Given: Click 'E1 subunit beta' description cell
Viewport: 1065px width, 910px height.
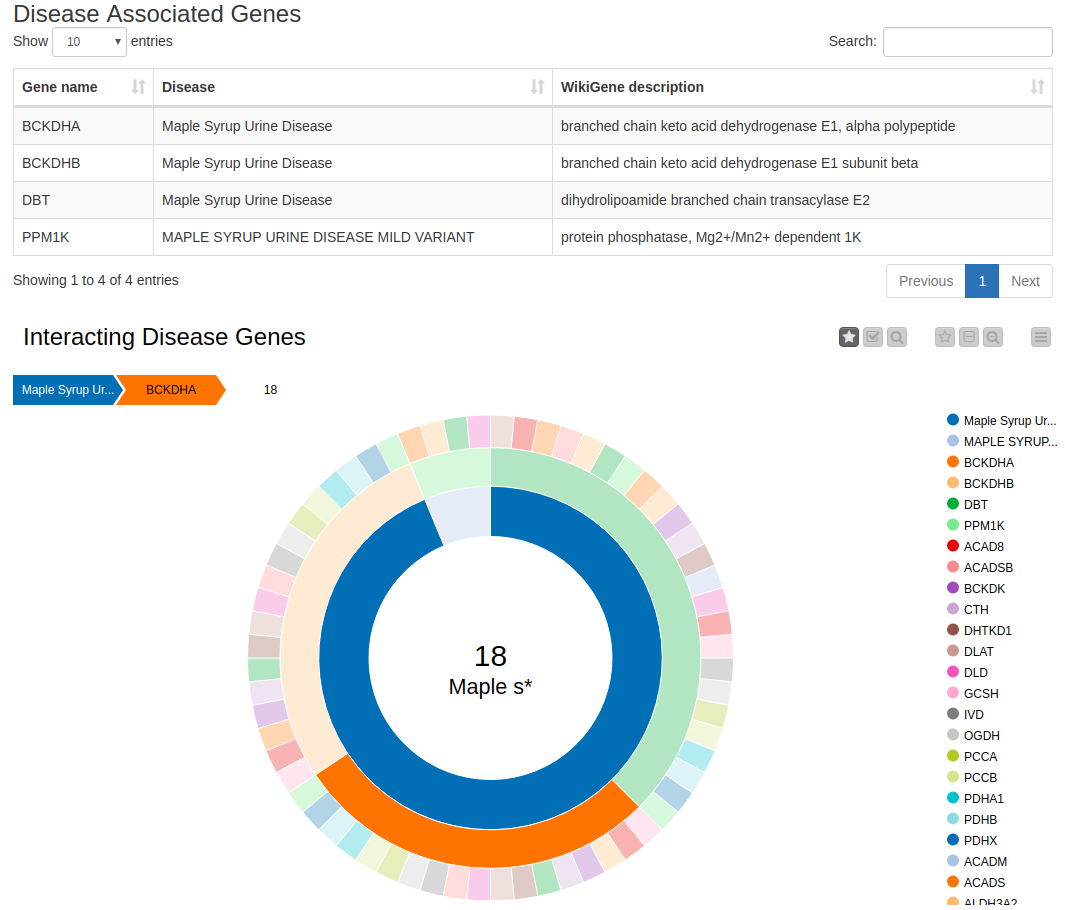Looking at the screenshot, I should pyautogui.click(x=802, y=163).
